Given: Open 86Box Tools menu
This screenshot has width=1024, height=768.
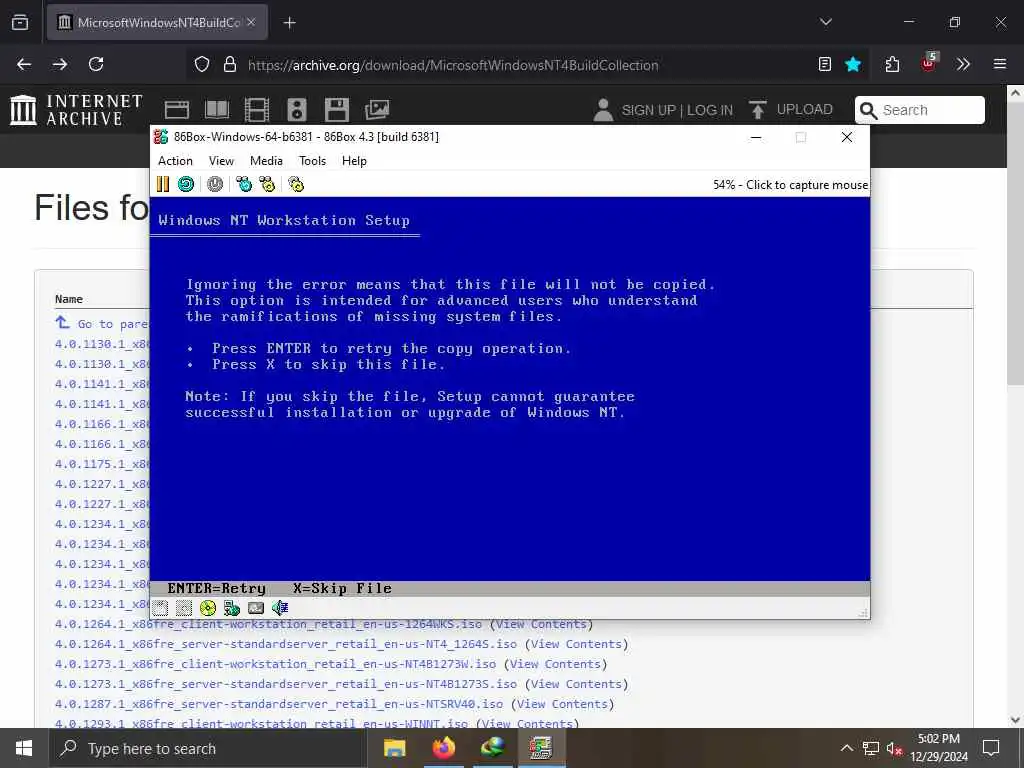Looking at the screenshot, I should point(312,161).
